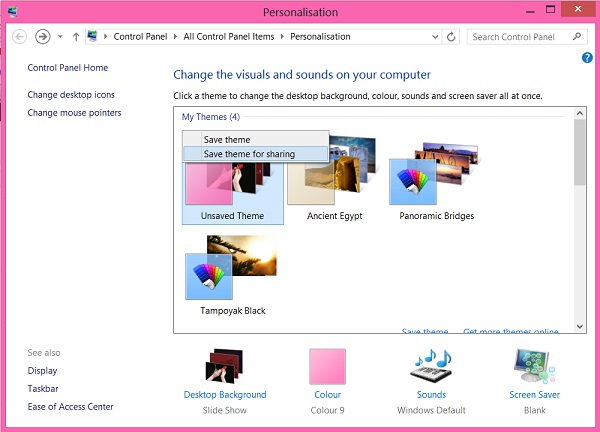Click the theme list scrollbar thumb
The width and height of the screenshot is (600, 432).
580,152
